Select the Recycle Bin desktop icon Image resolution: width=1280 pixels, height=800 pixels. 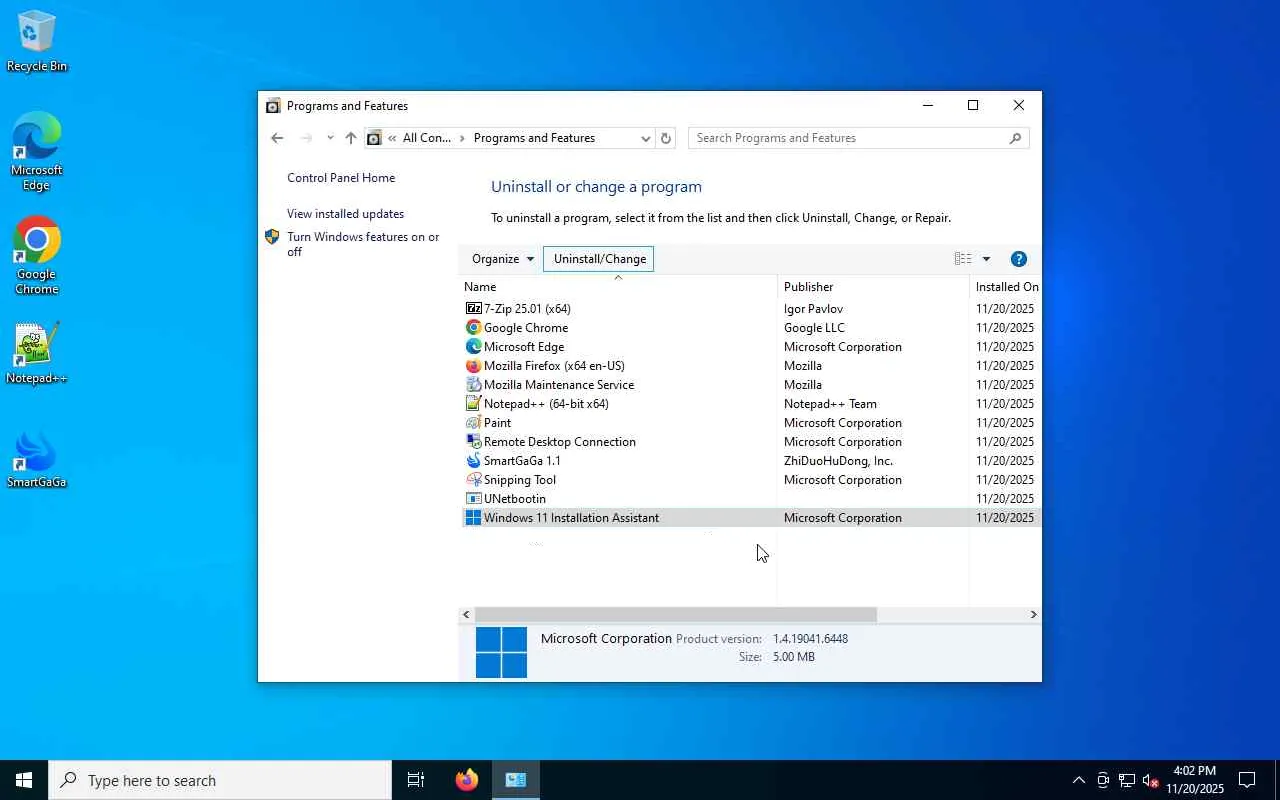tap(37, 41)
